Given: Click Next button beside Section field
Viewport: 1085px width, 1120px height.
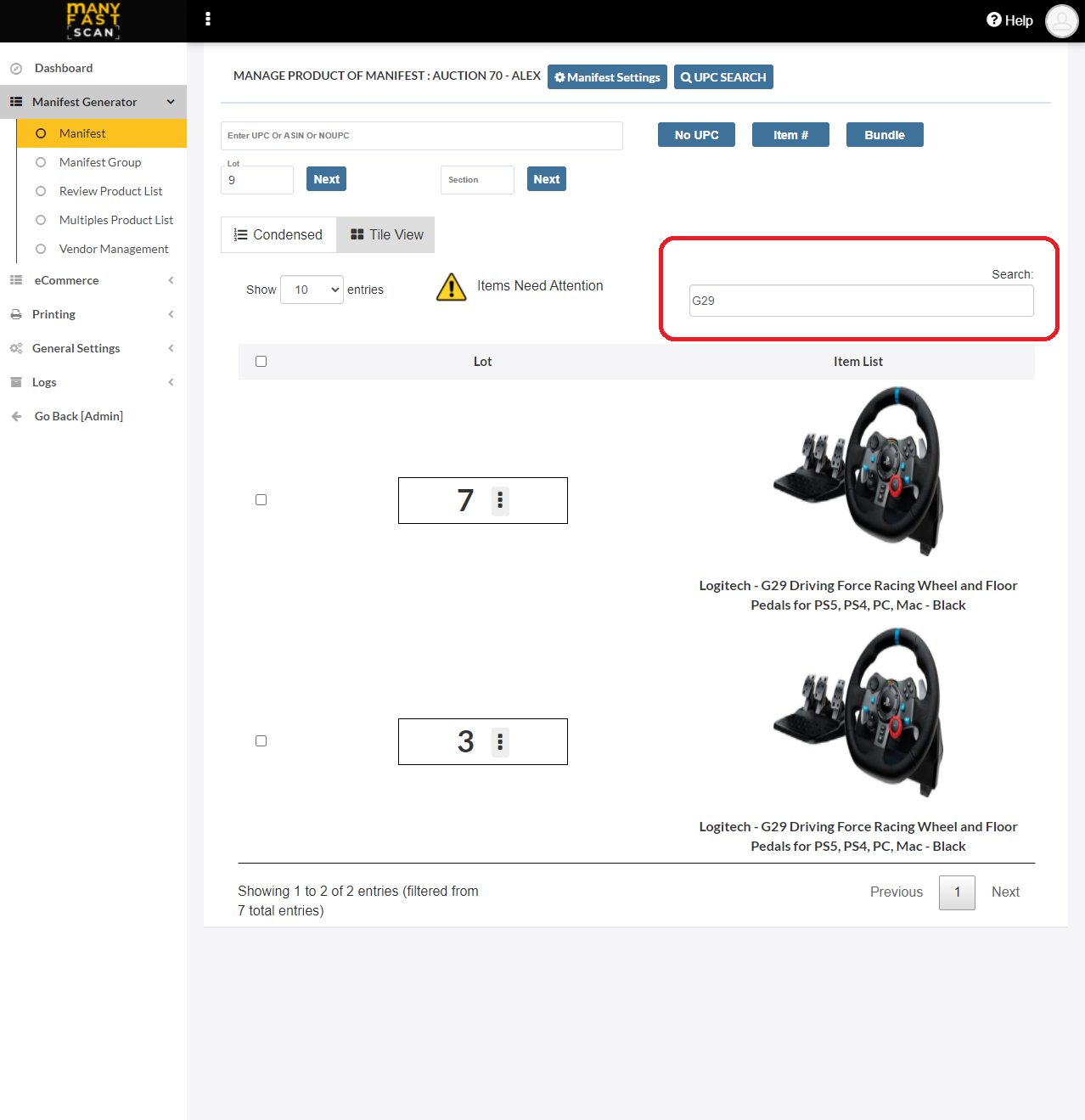Looking at the screenshot, I should coord(547,179).
